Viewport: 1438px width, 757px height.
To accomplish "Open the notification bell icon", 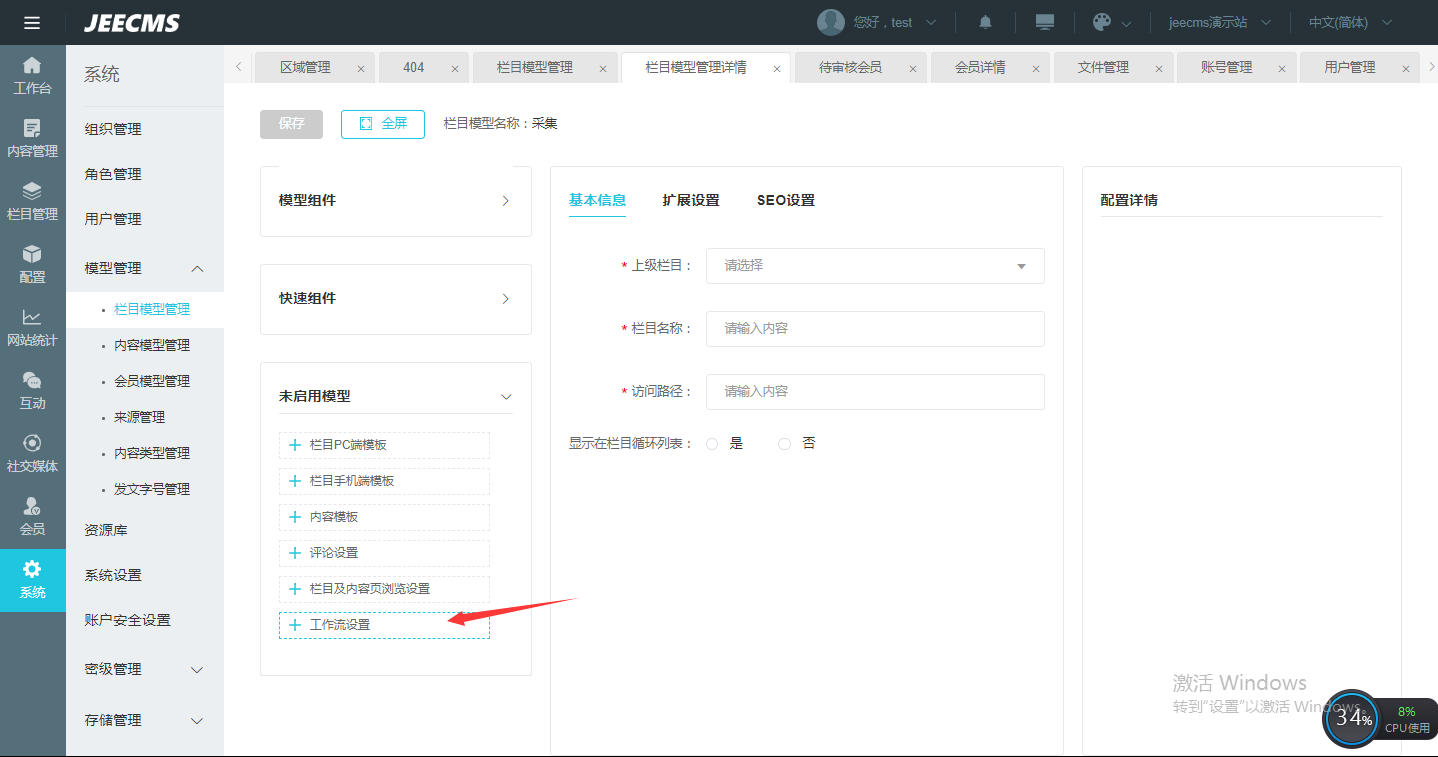I will tap(985, 22).
